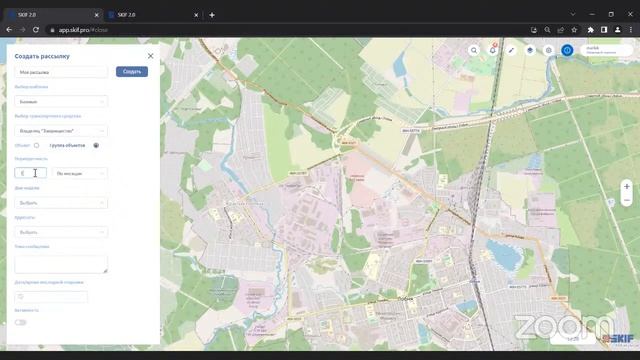
Task: Click the blue info circle icon
Action: 567,50
